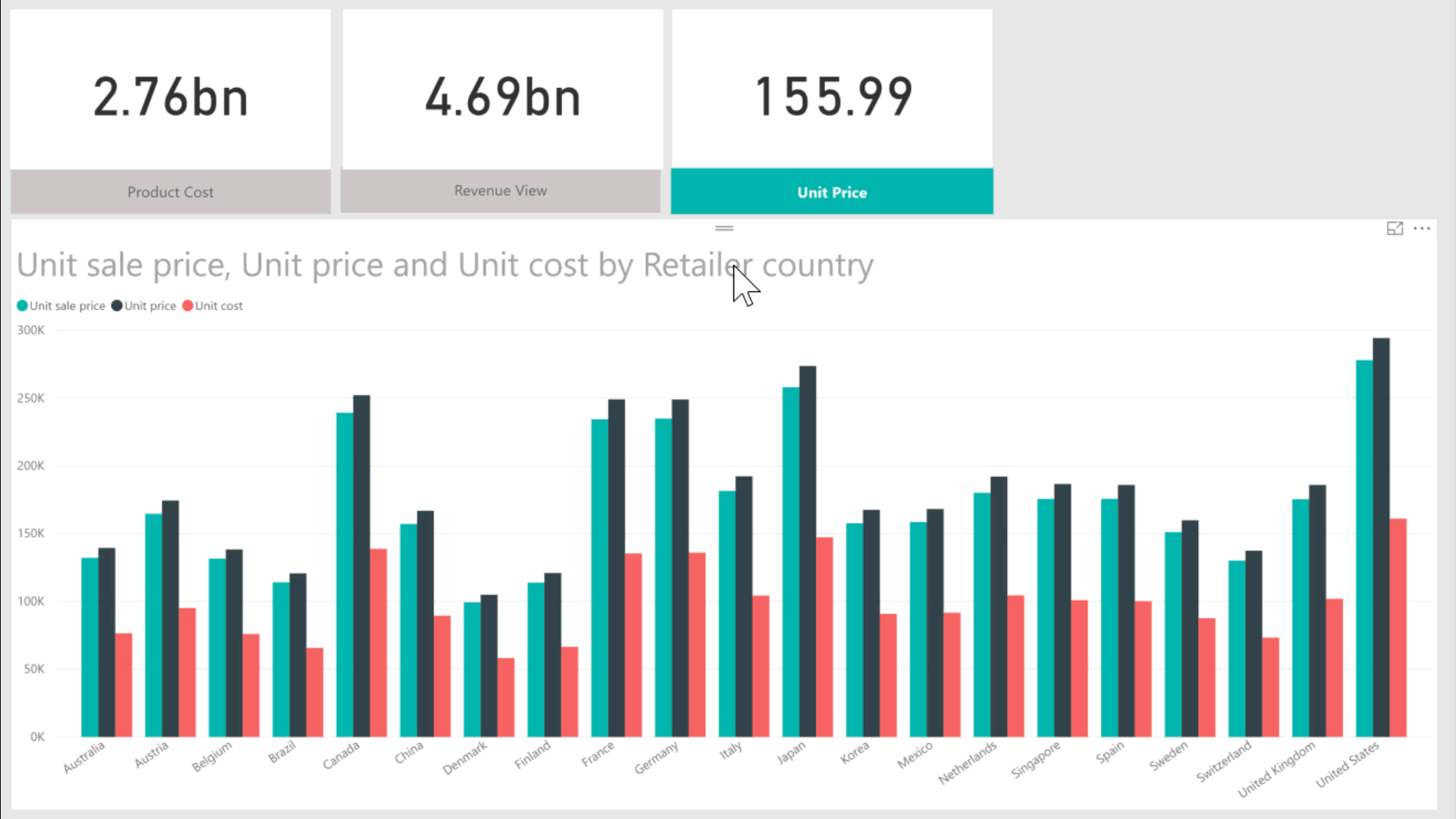Viewport: 1456px width, 819px height.
Task: Click the Korea axis label
Action: (x=855, y=753)
